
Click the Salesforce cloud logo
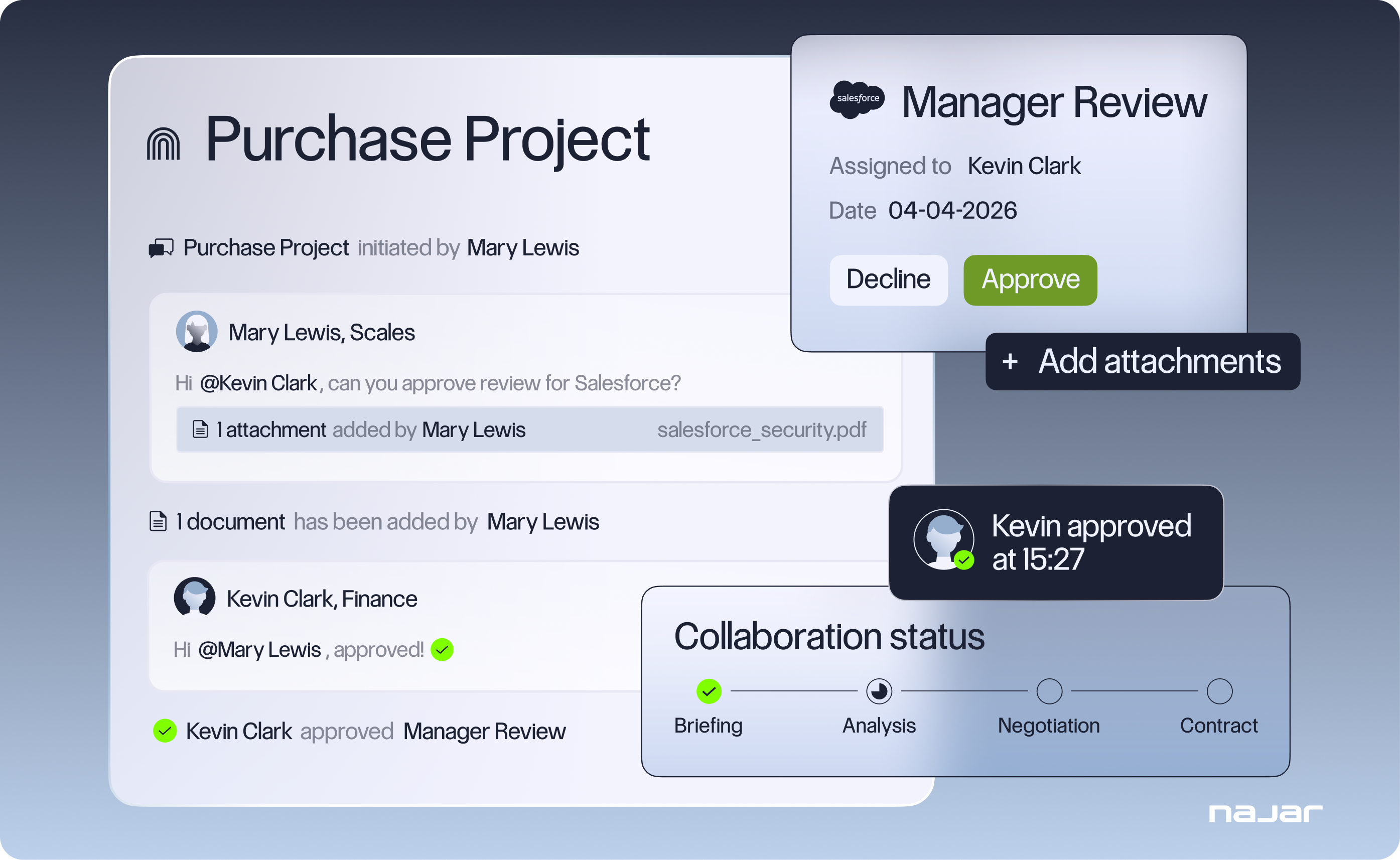coord(857,99)
